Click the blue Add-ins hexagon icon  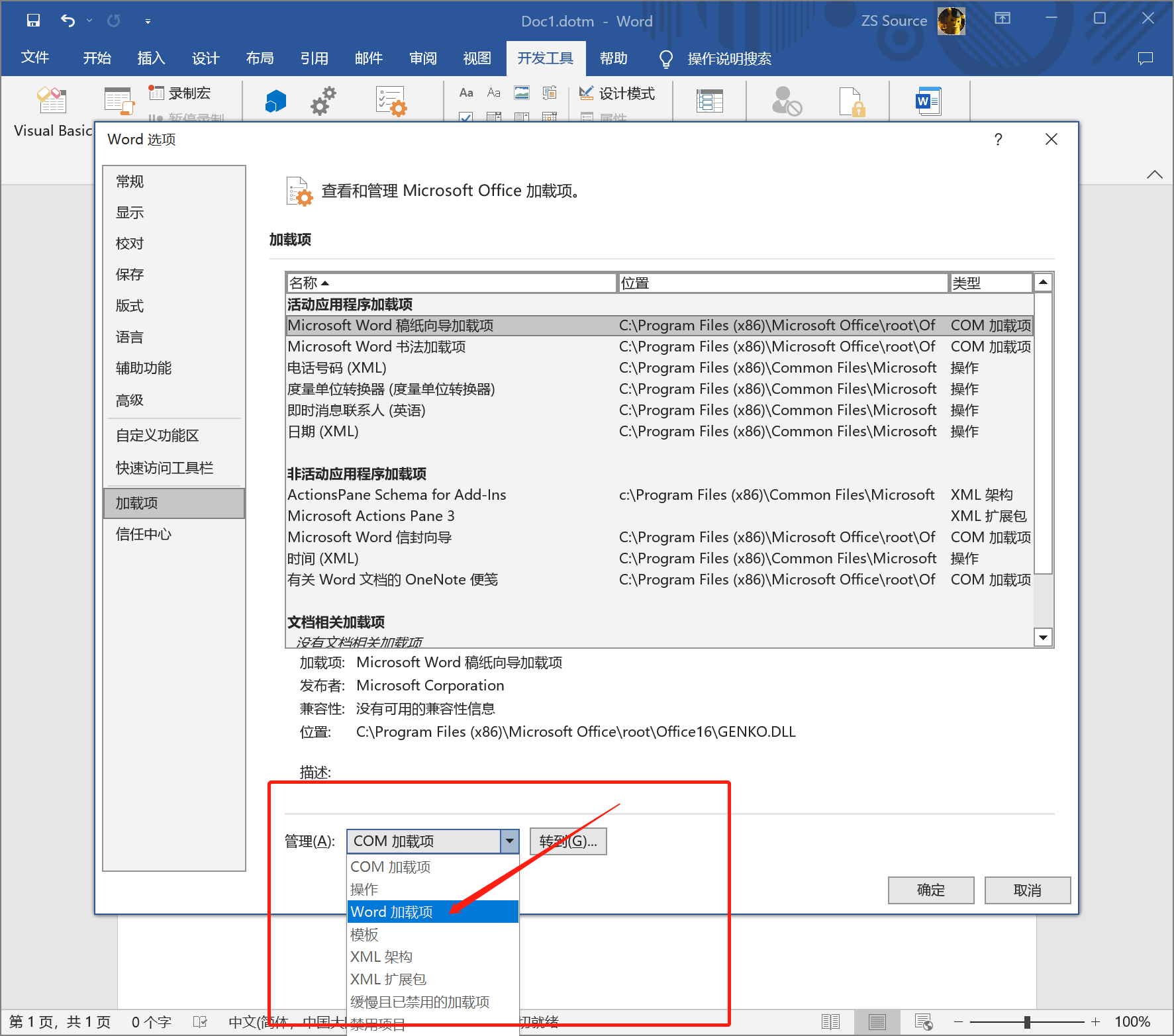275,101
